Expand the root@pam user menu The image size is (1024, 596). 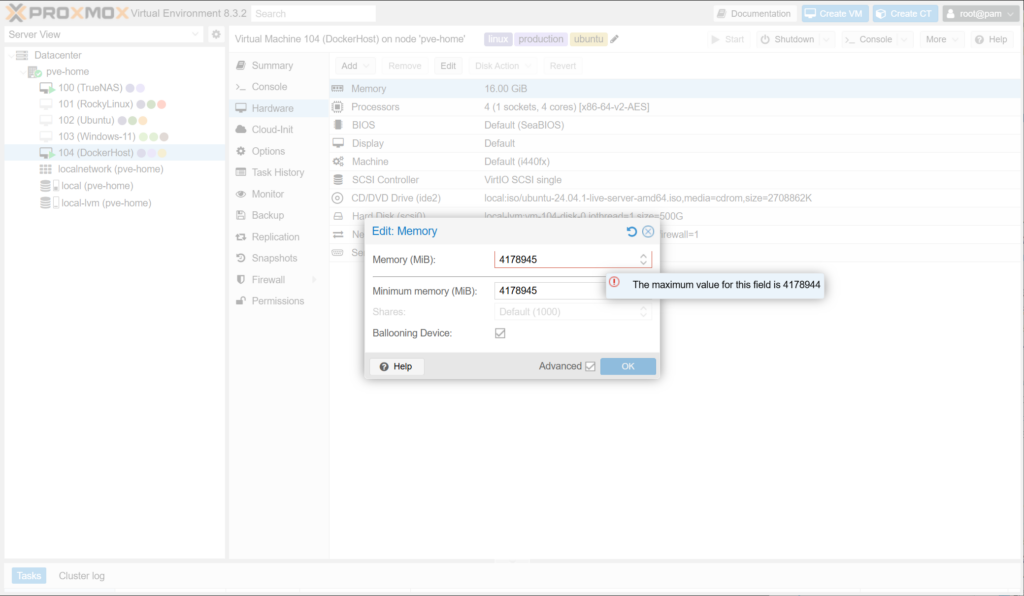coord(979,13)
